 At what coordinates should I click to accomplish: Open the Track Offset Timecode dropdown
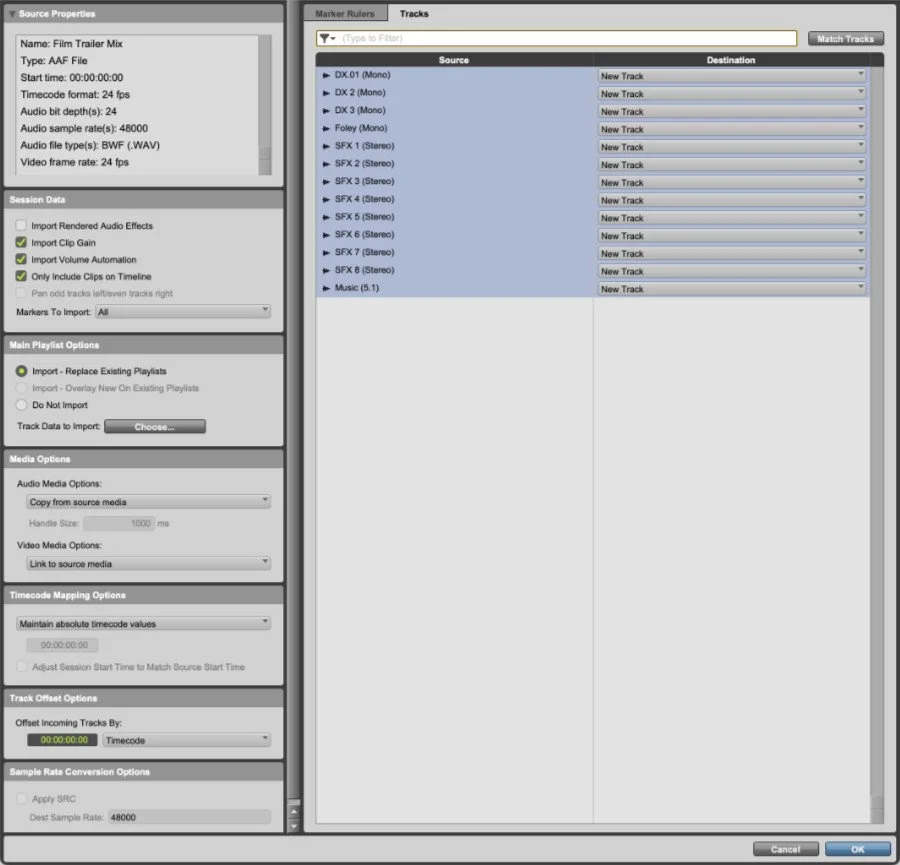pyautogui.click(x=186, y=739)
